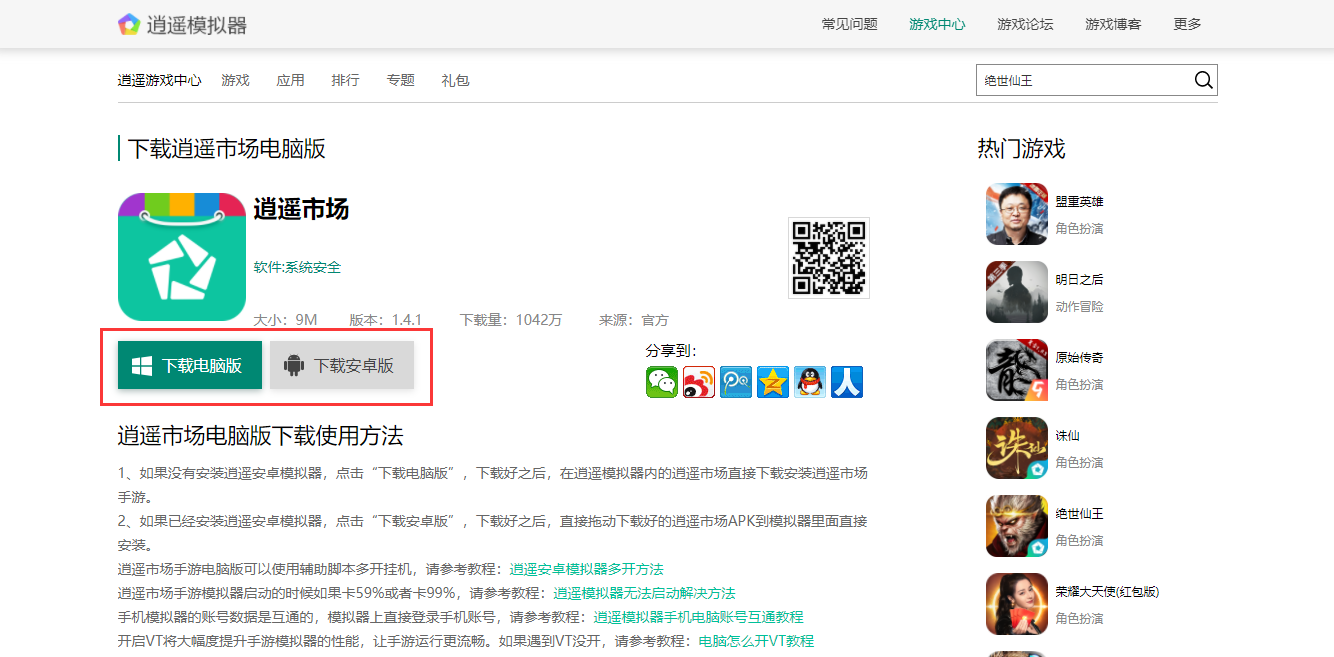Image resolution: width=1334 pixels, height=657 pixels.
Task: Click the QR code image
Action: 828,257
